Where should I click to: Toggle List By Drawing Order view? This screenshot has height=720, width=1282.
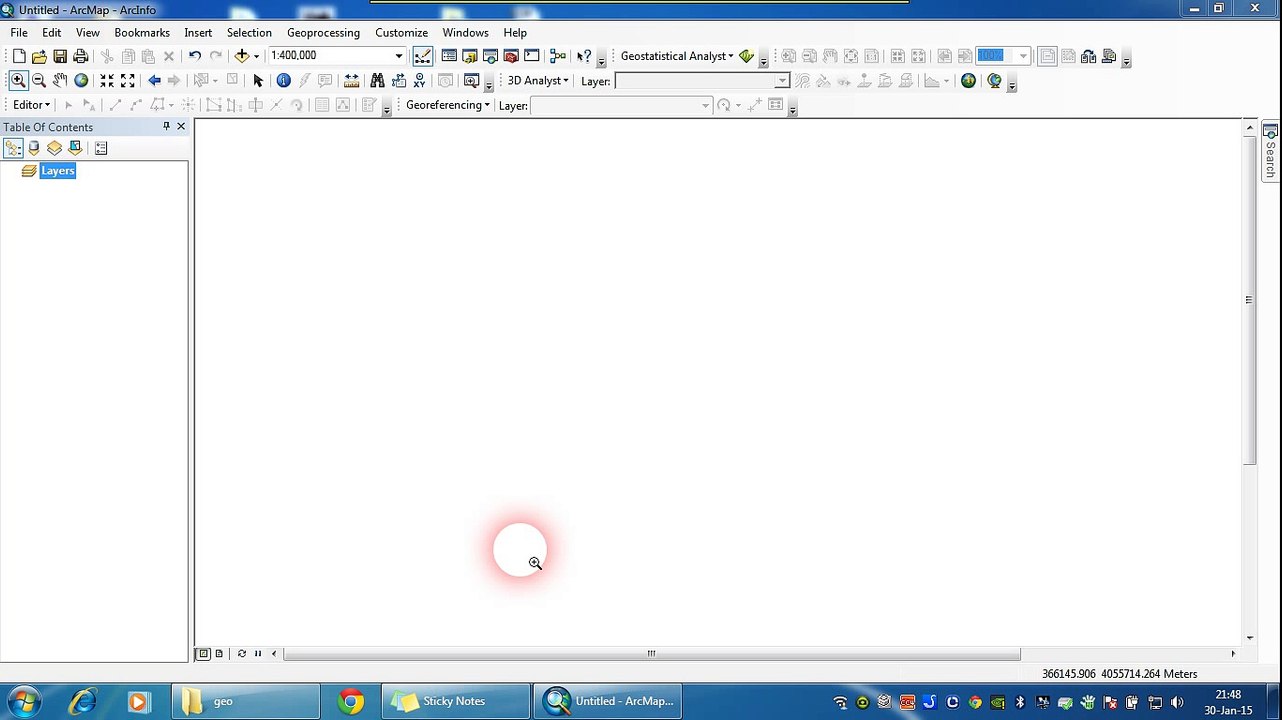pyautogui.click(x=13, y=148)
